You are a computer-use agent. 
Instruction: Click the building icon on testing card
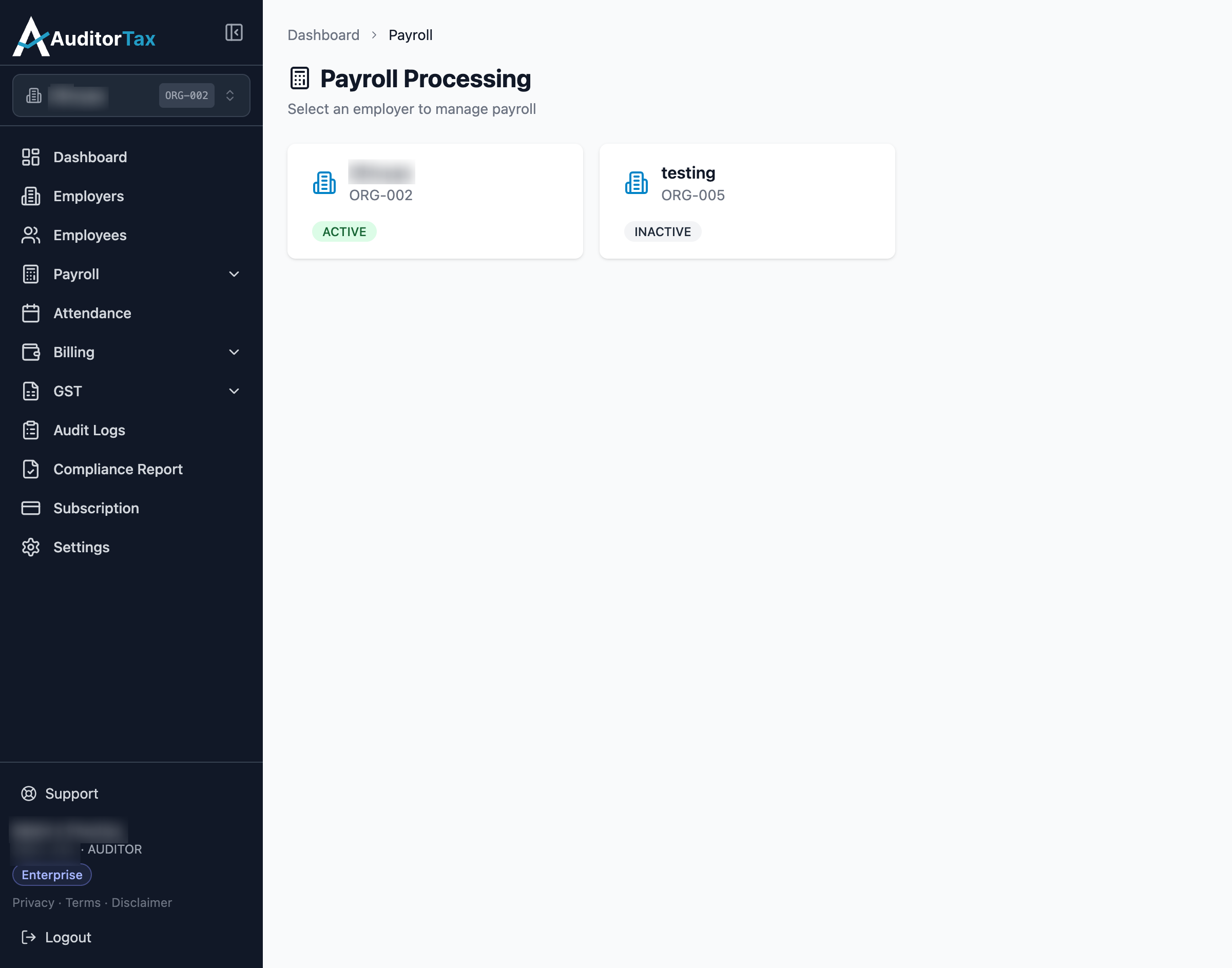[637, 183]
